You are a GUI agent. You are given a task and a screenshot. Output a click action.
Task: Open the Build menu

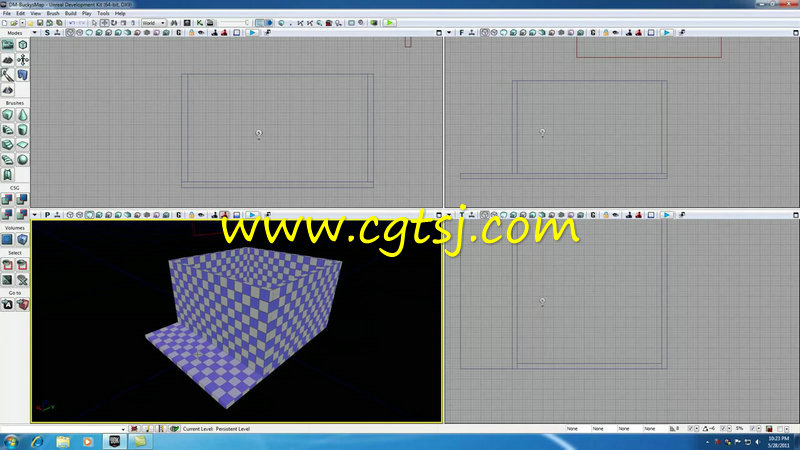71,13
